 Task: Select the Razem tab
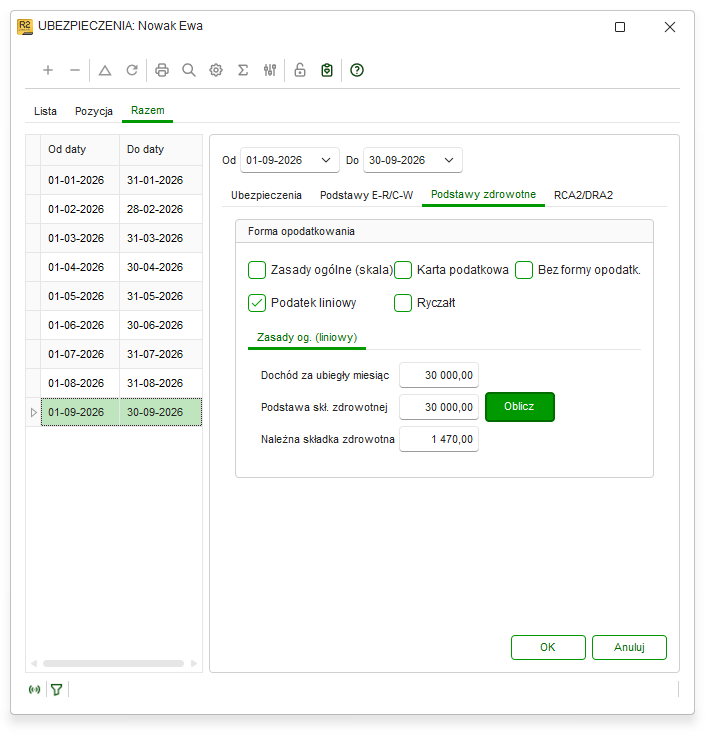point(148,111)
